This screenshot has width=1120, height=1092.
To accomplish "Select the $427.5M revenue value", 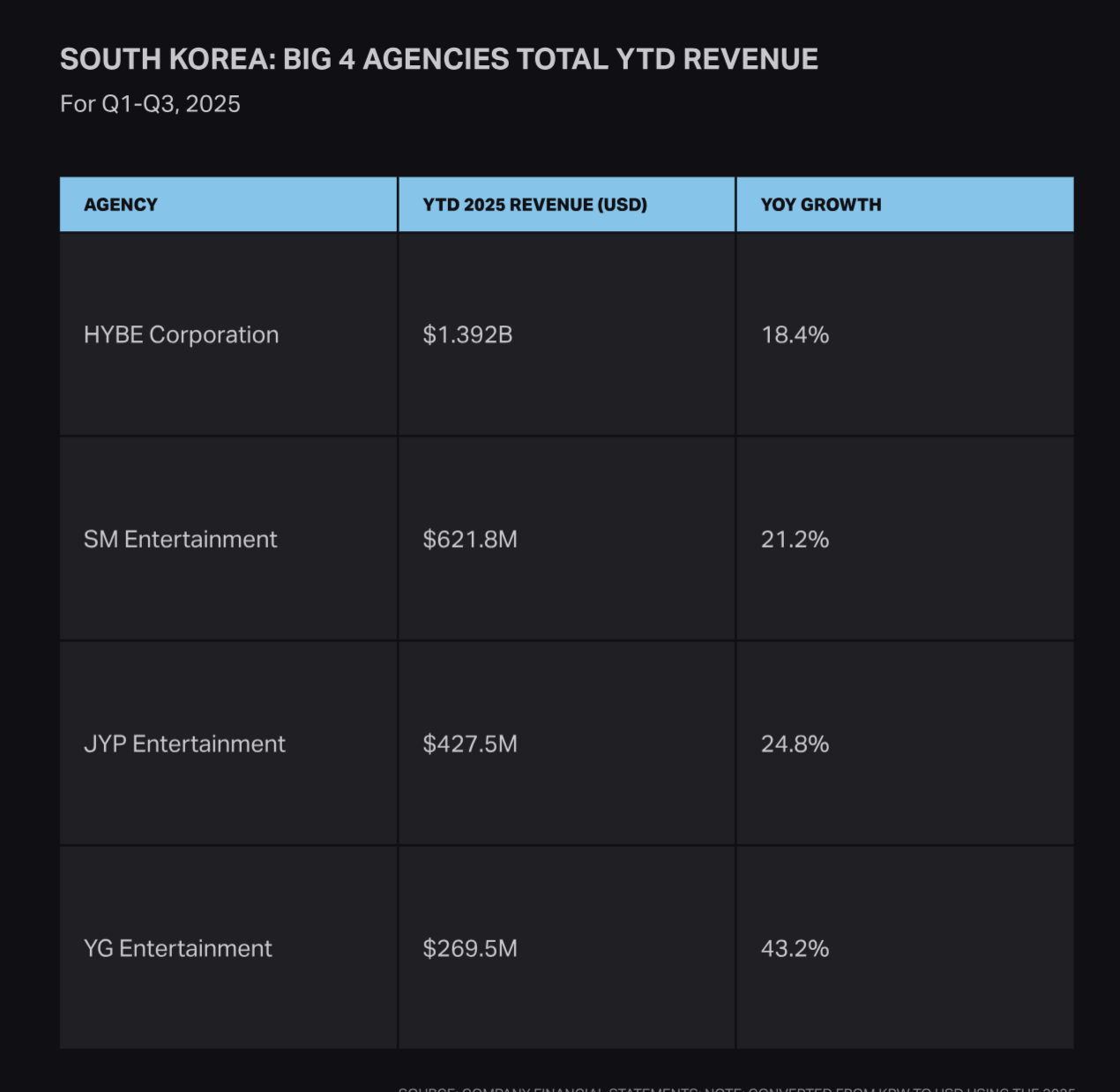I will 469,744.
